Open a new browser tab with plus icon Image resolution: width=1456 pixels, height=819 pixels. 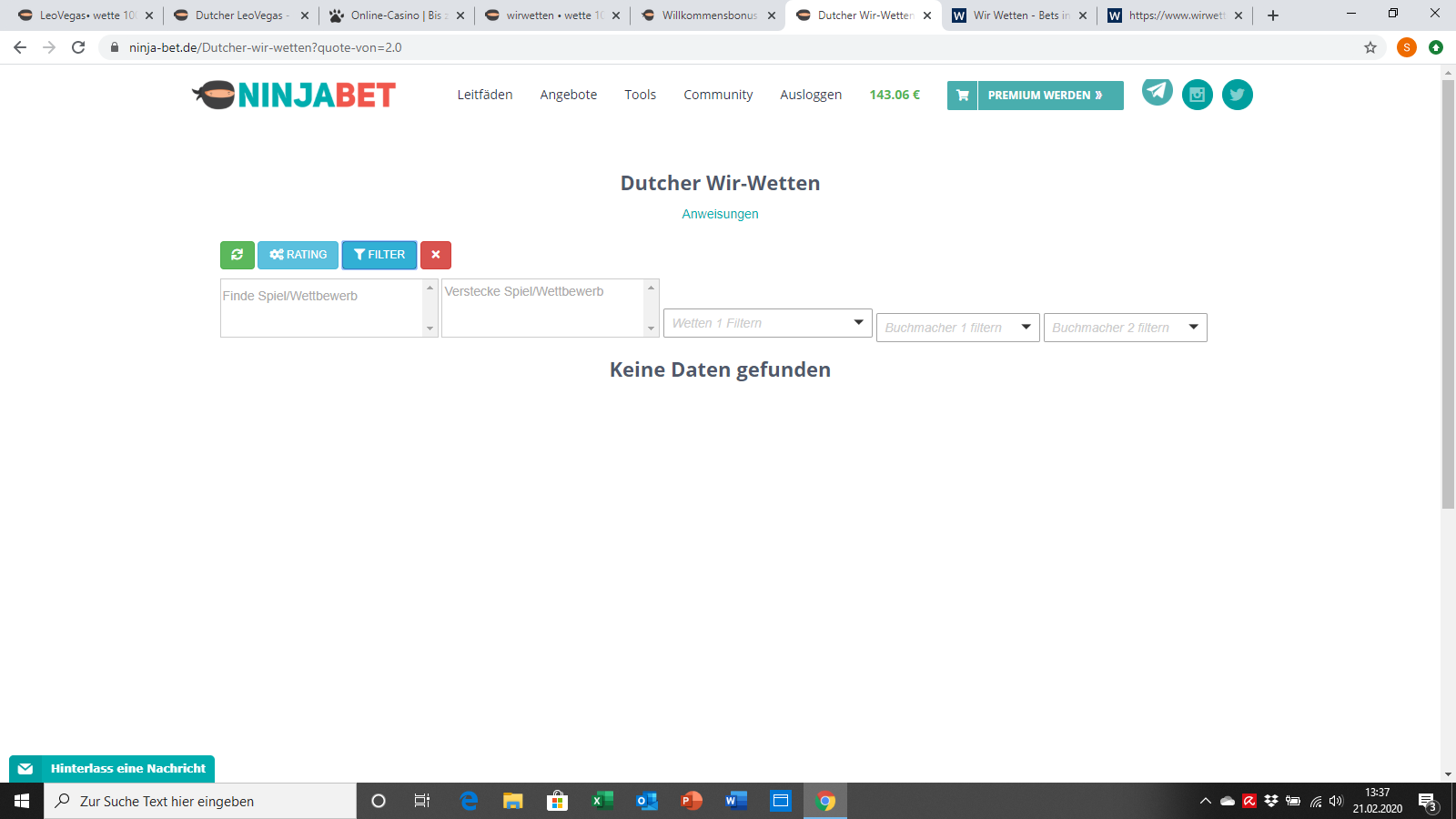tap(1273, 15)
